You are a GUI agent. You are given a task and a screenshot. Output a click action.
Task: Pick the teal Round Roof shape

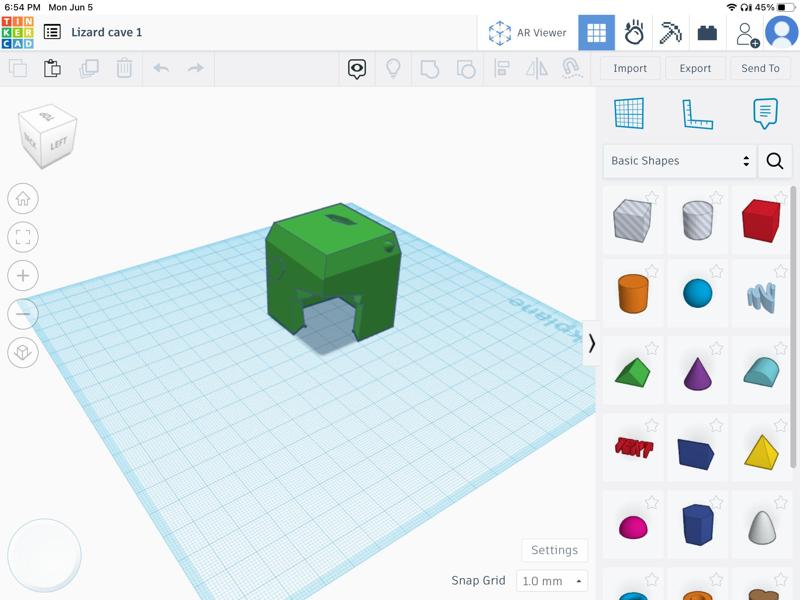pyautogui.click(x=761, y=371)
